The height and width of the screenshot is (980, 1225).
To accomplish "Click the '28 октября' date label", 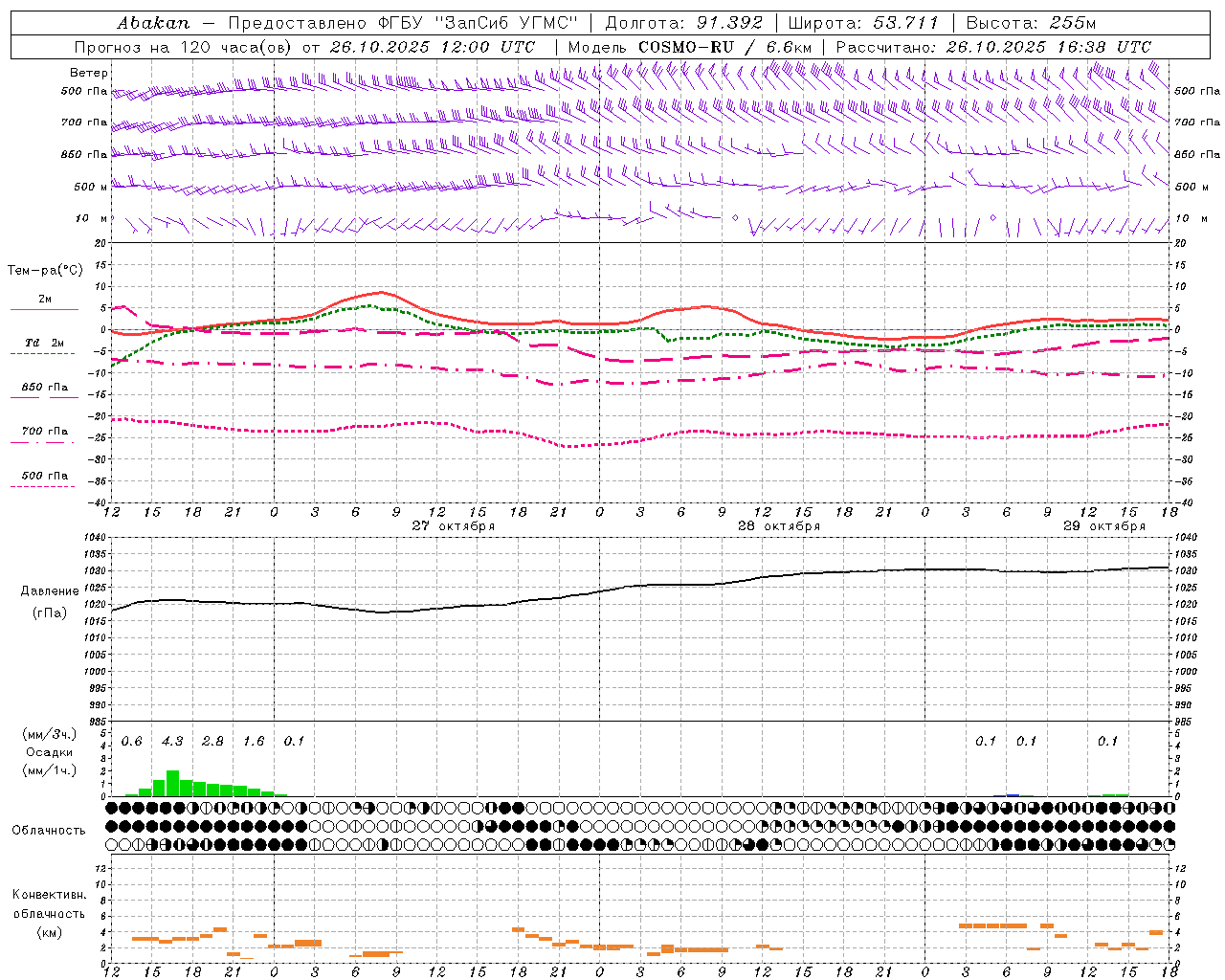I will [x=779, y=526].
